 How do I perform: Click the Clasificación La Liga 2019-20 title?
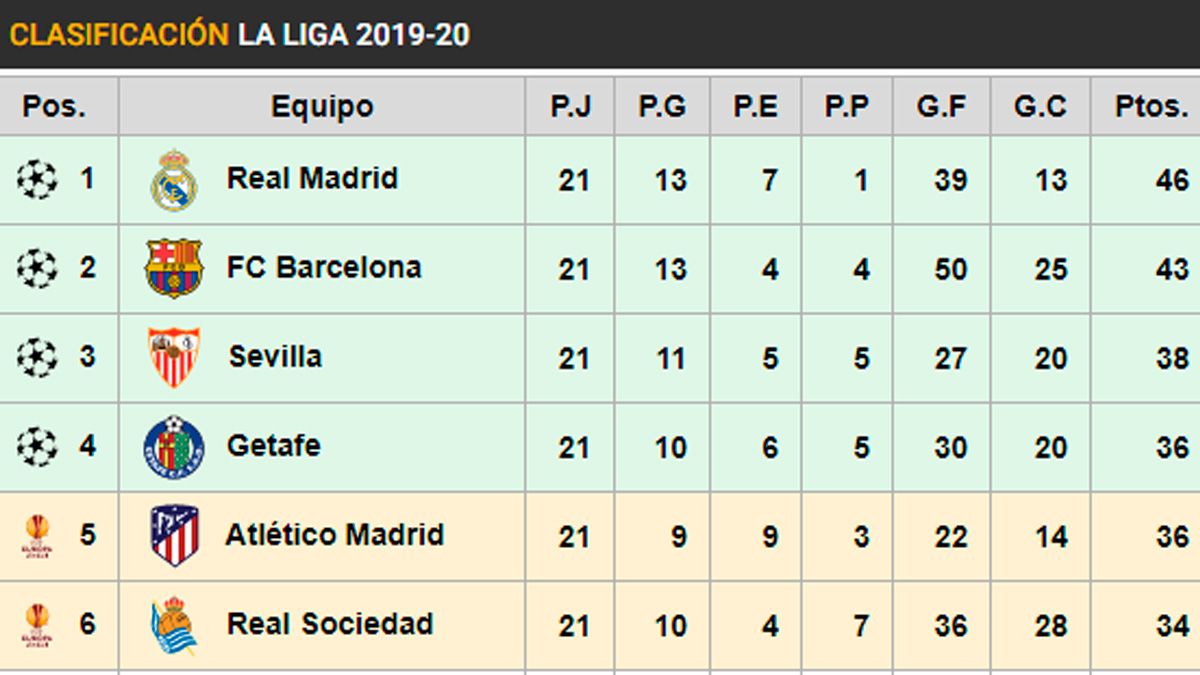click(x=239, y=35)
